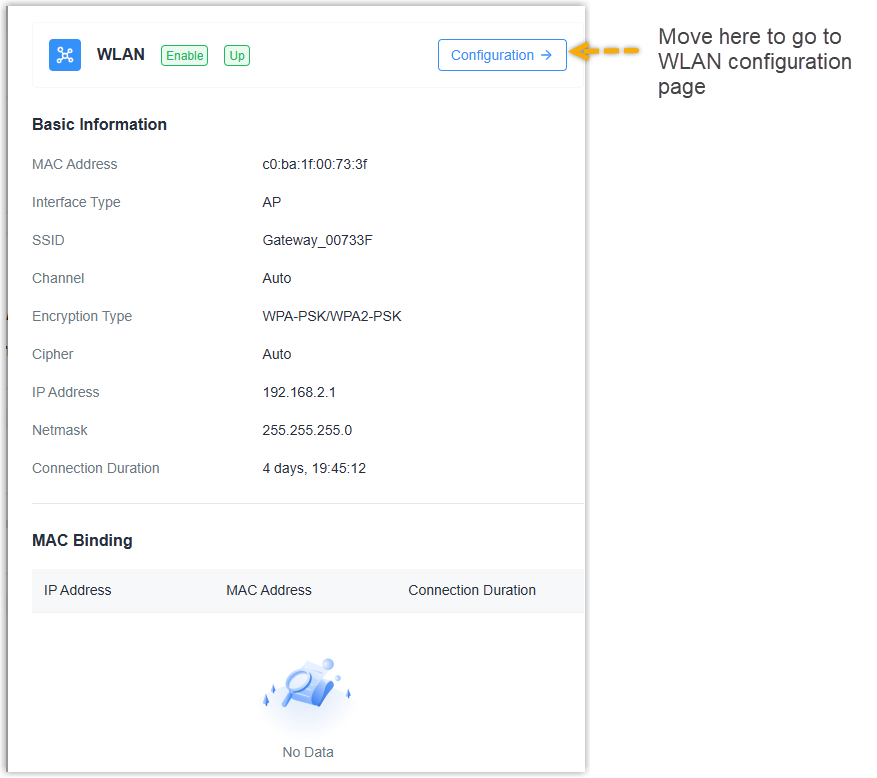Viewport: 877px width, 778px height.
Task: Click the Connection Duration table column header
Action: click(x=472, y=590)
